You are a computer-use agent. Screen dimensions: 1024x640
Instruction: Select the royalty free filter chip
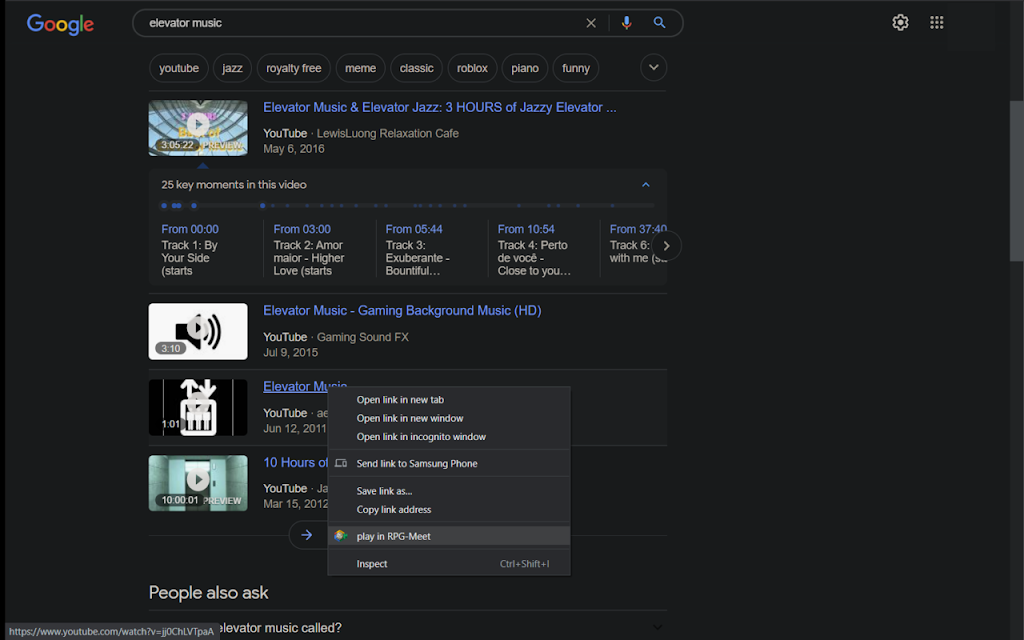pyautogui.click(x=294, y=68)
